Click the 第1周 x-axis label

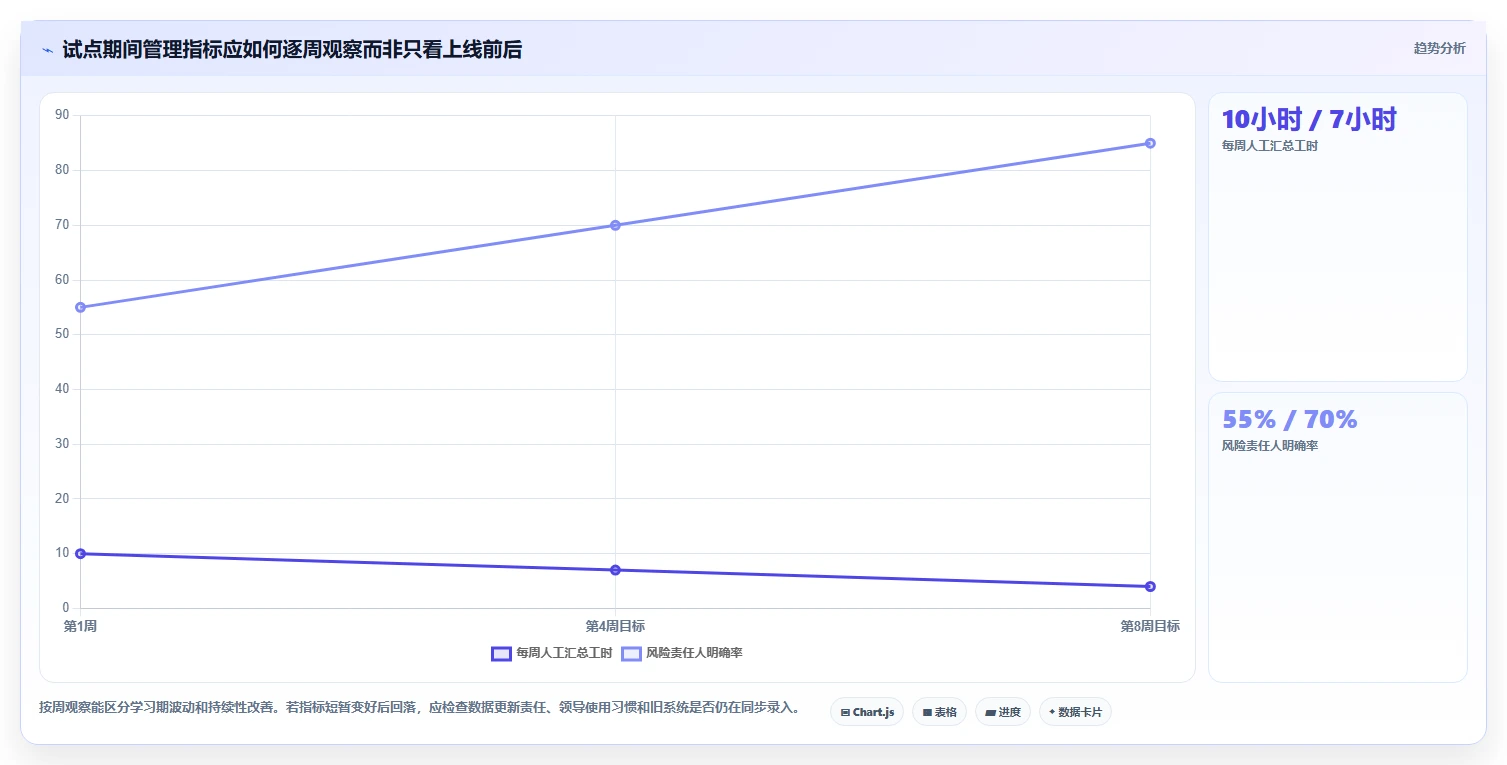pyautogui.click(x=80, y=626)
